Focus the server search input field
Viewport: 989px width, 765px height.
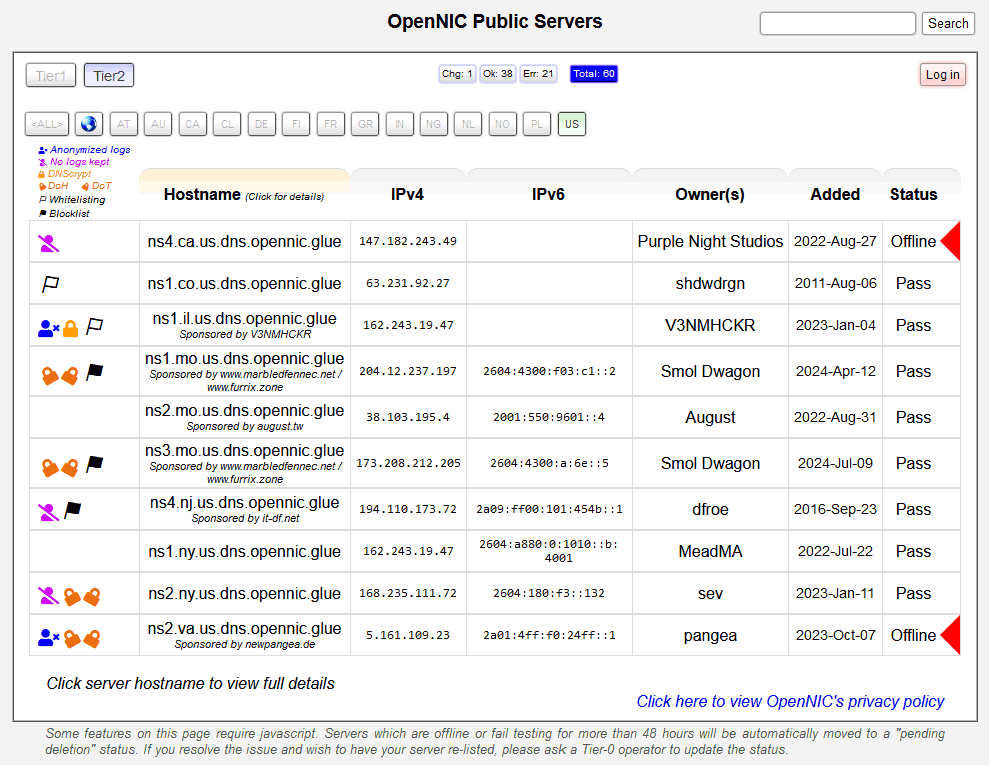[838, 23]
